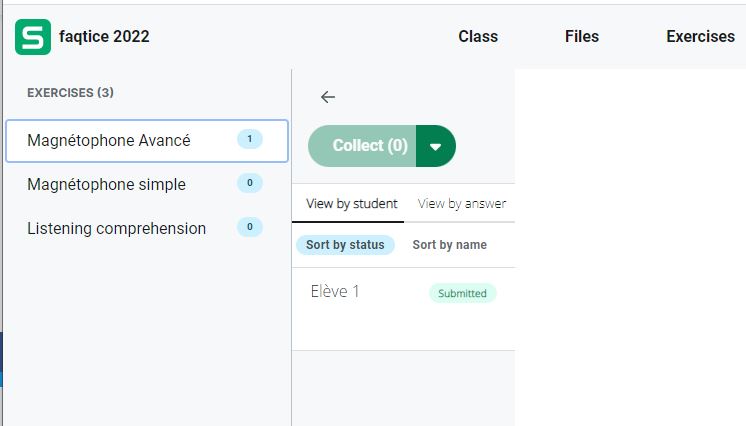Open the Class menu
This screenshot has height=426, width=746.
coord(478,37)
